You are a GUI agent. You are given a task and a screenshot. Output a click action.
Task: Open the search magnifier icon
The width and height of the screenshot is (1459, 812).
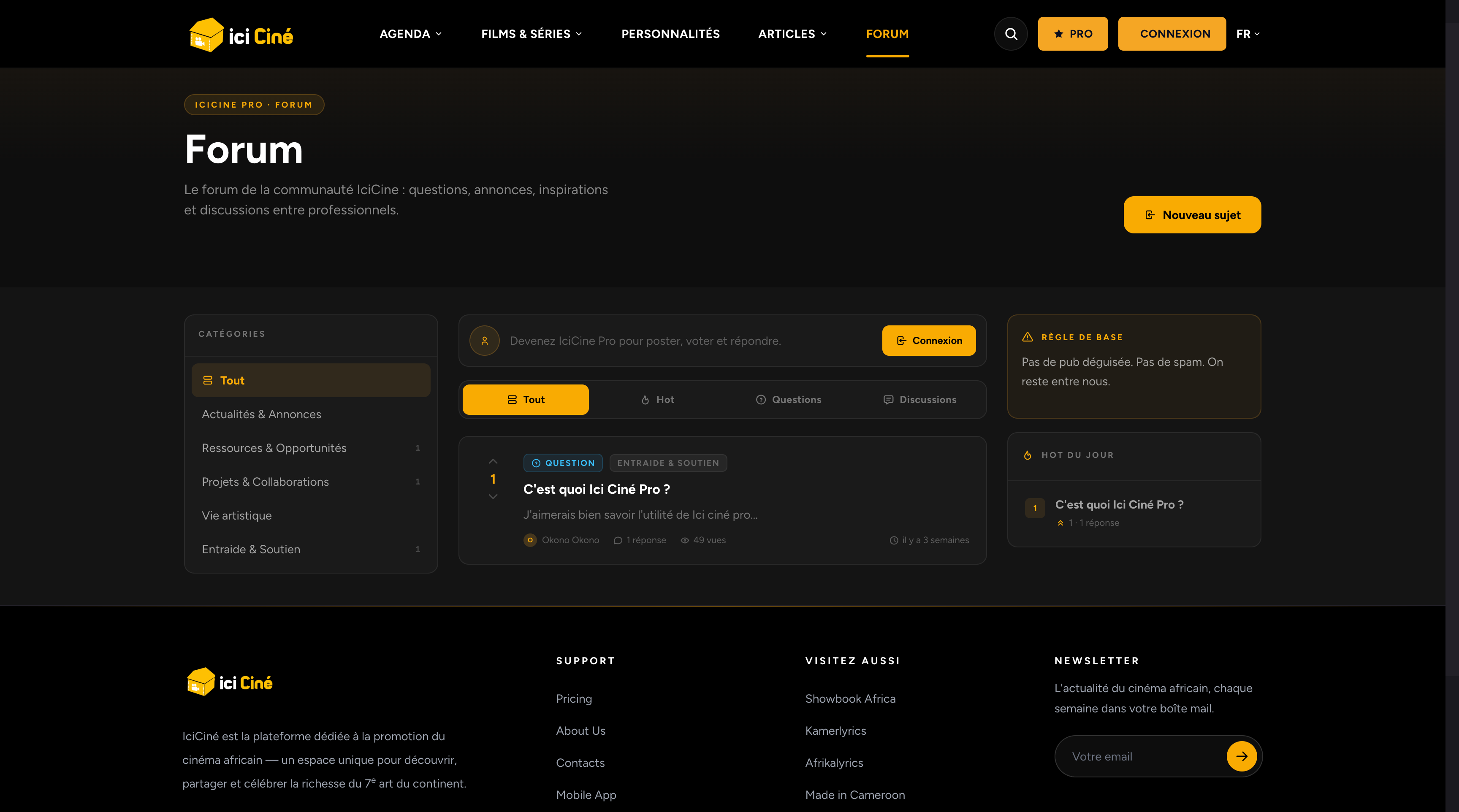pyautogui.click(x=1010, y=34)
